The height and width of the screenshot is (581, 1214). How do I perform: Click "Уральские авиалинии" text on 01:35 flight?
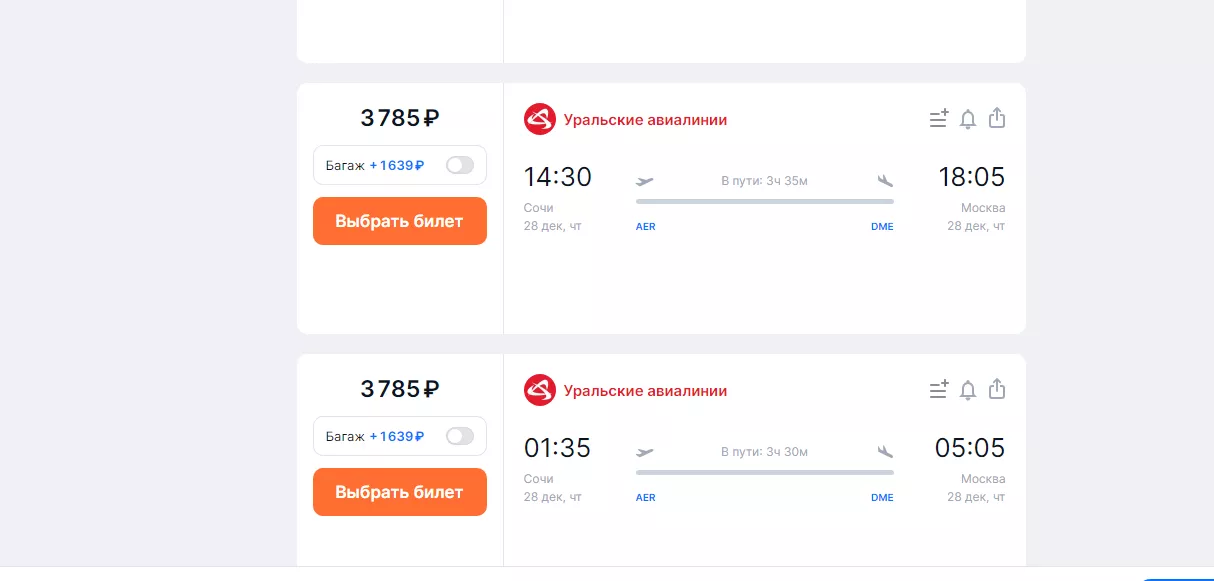[645, 391]
